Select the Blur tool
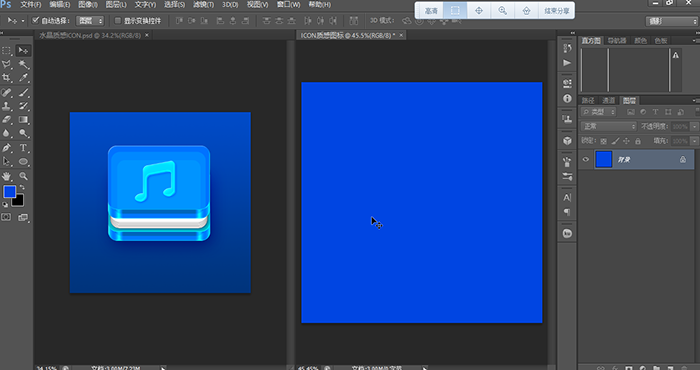The image size is (700, 370). click(x=6, y=133)
